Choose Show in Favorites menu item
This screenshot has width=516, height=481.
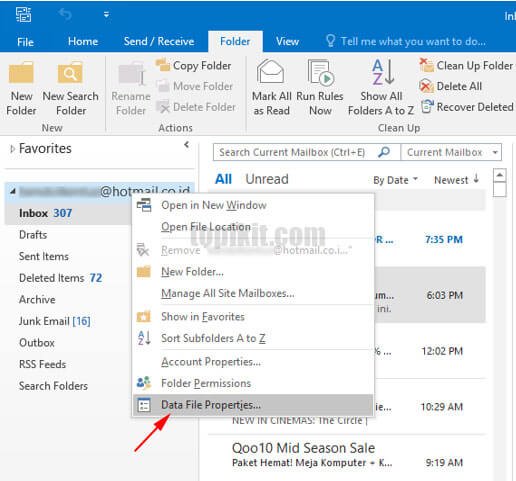pos(253,317)
